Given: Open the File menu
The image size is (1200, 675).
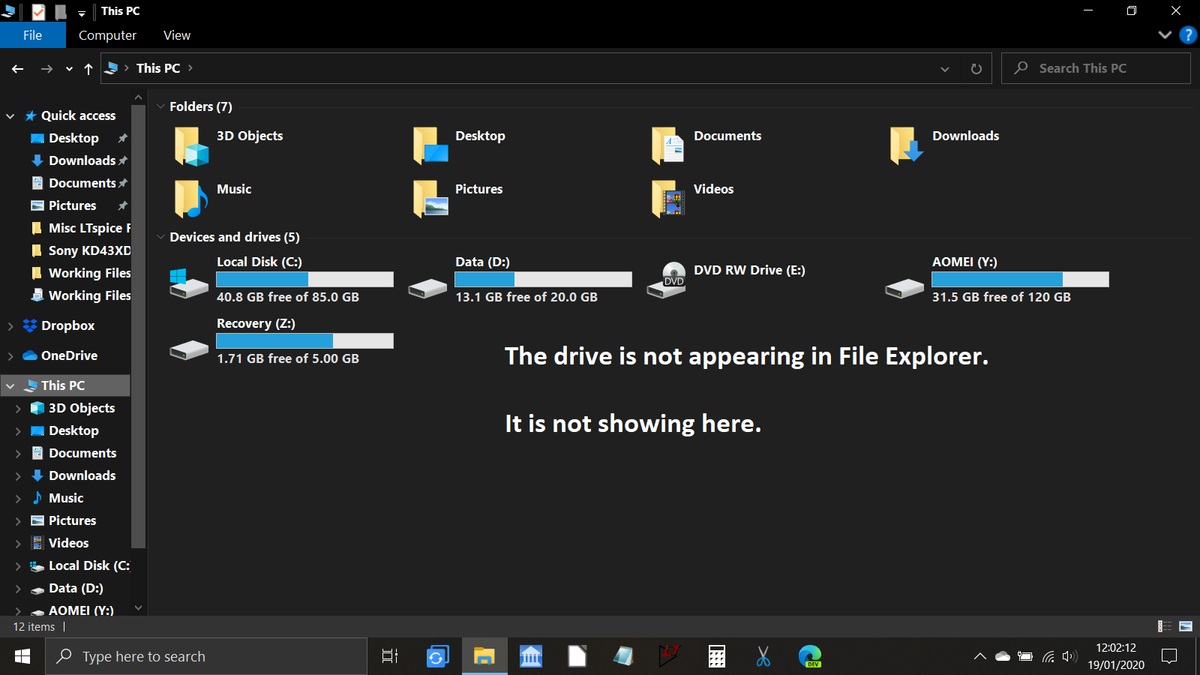Looking at the screenshot, I should [32, 35].
